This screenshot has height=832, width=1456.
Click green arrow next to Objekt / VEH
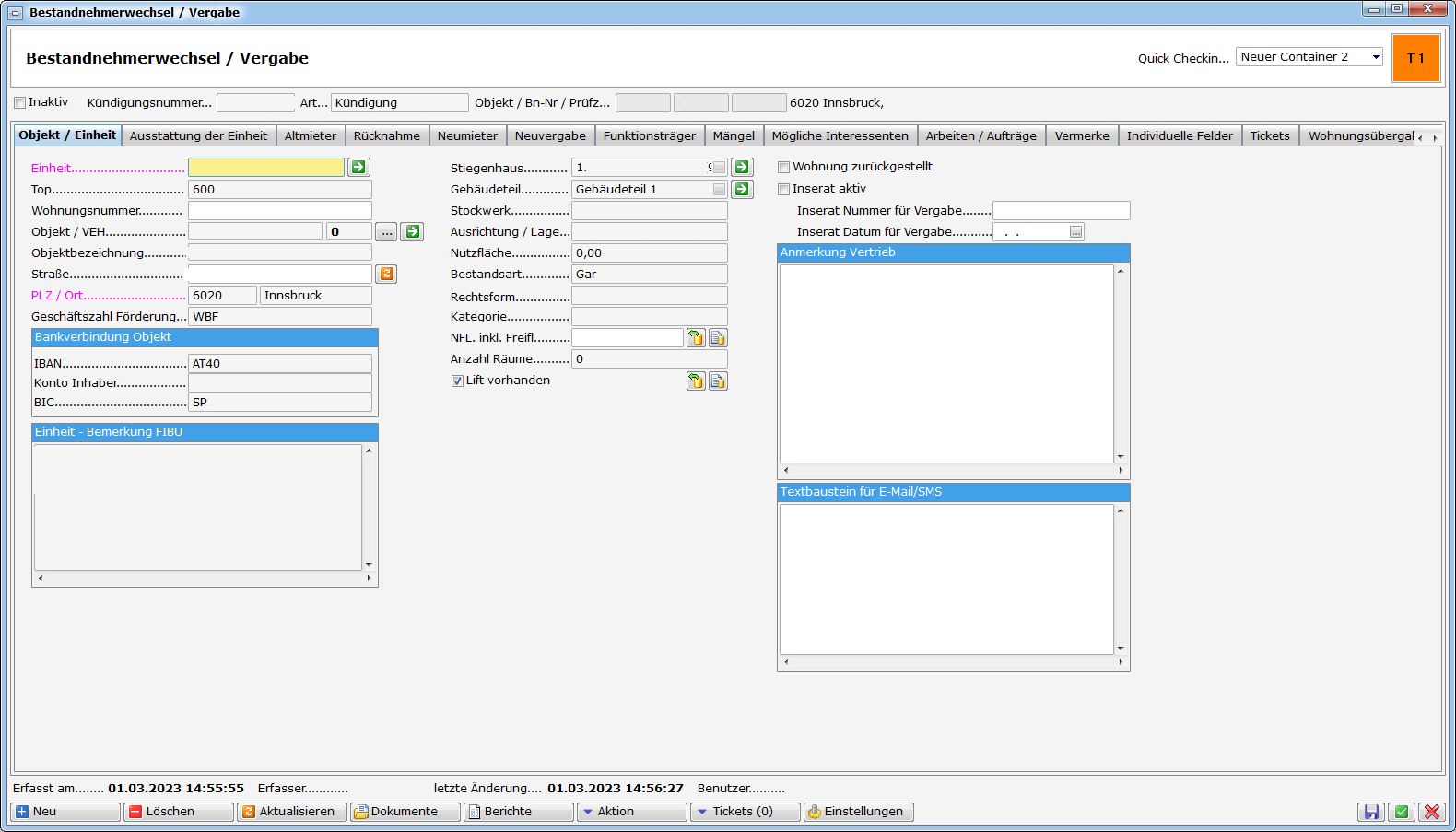tap(413, 231)
